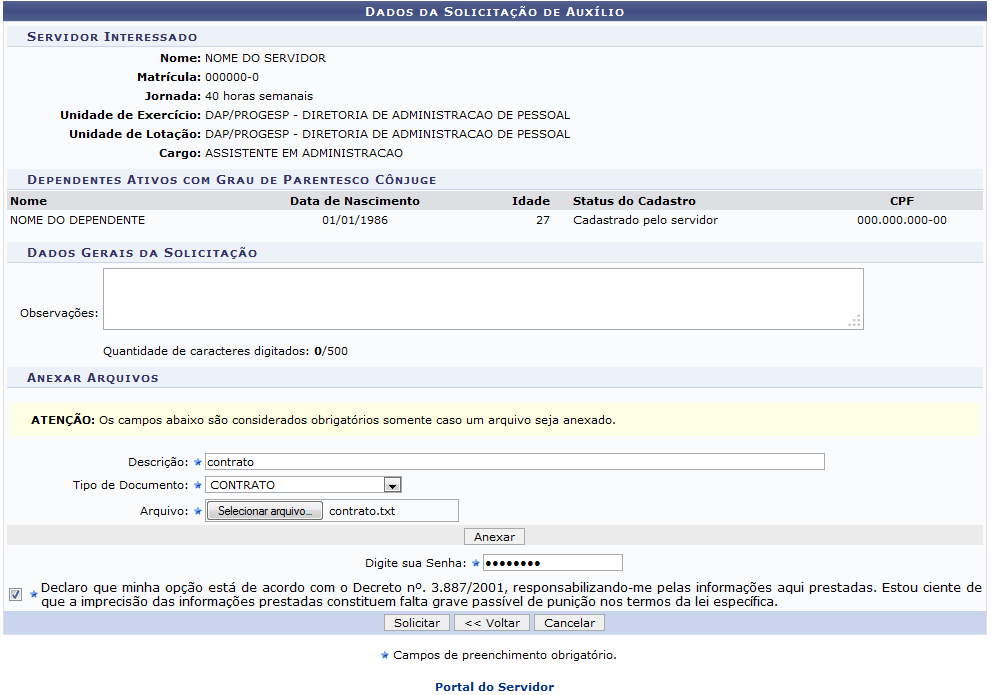Click the required star beside Descrição
This screenshot has width=991, height=695.
coord(198,462)
